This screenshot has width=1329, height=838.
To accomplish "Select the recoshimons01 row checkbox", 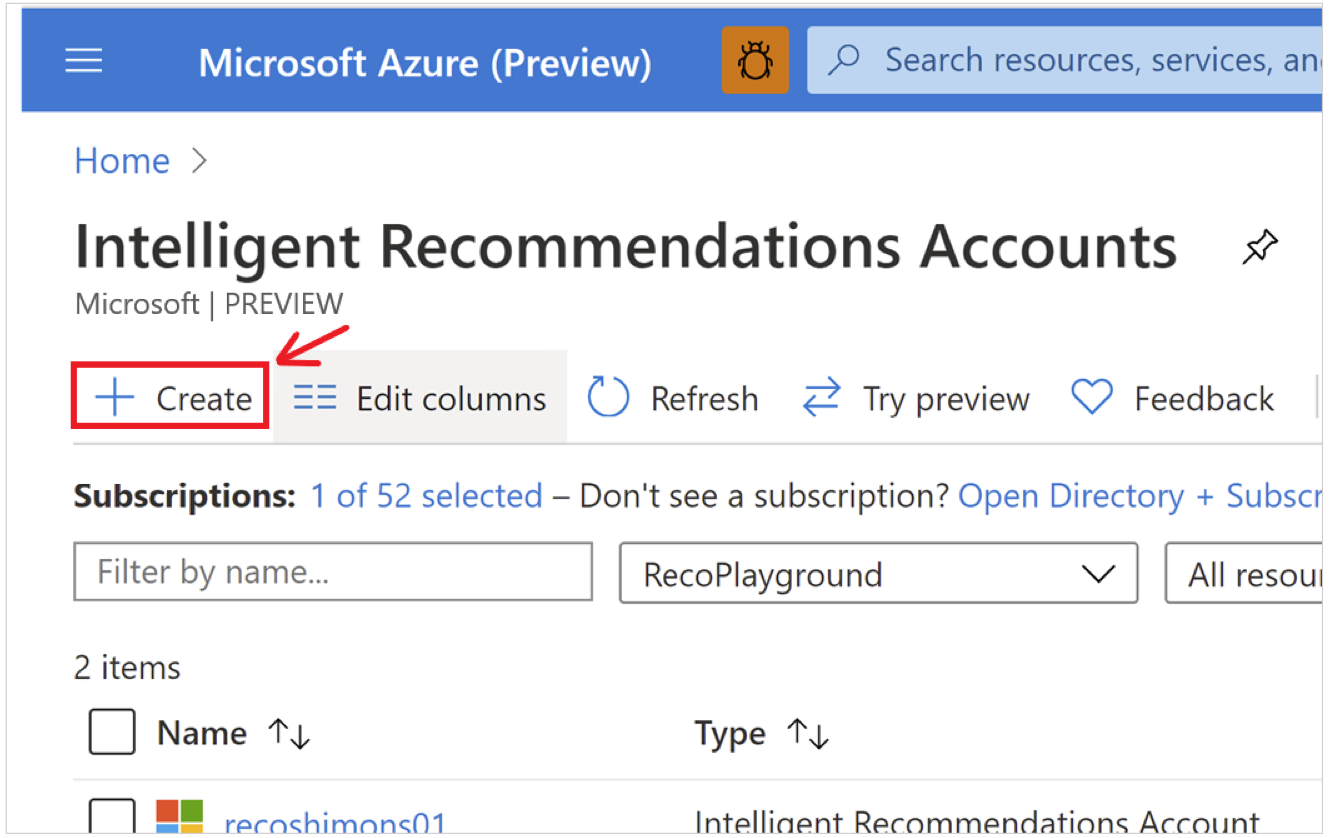I will [111, 817].
